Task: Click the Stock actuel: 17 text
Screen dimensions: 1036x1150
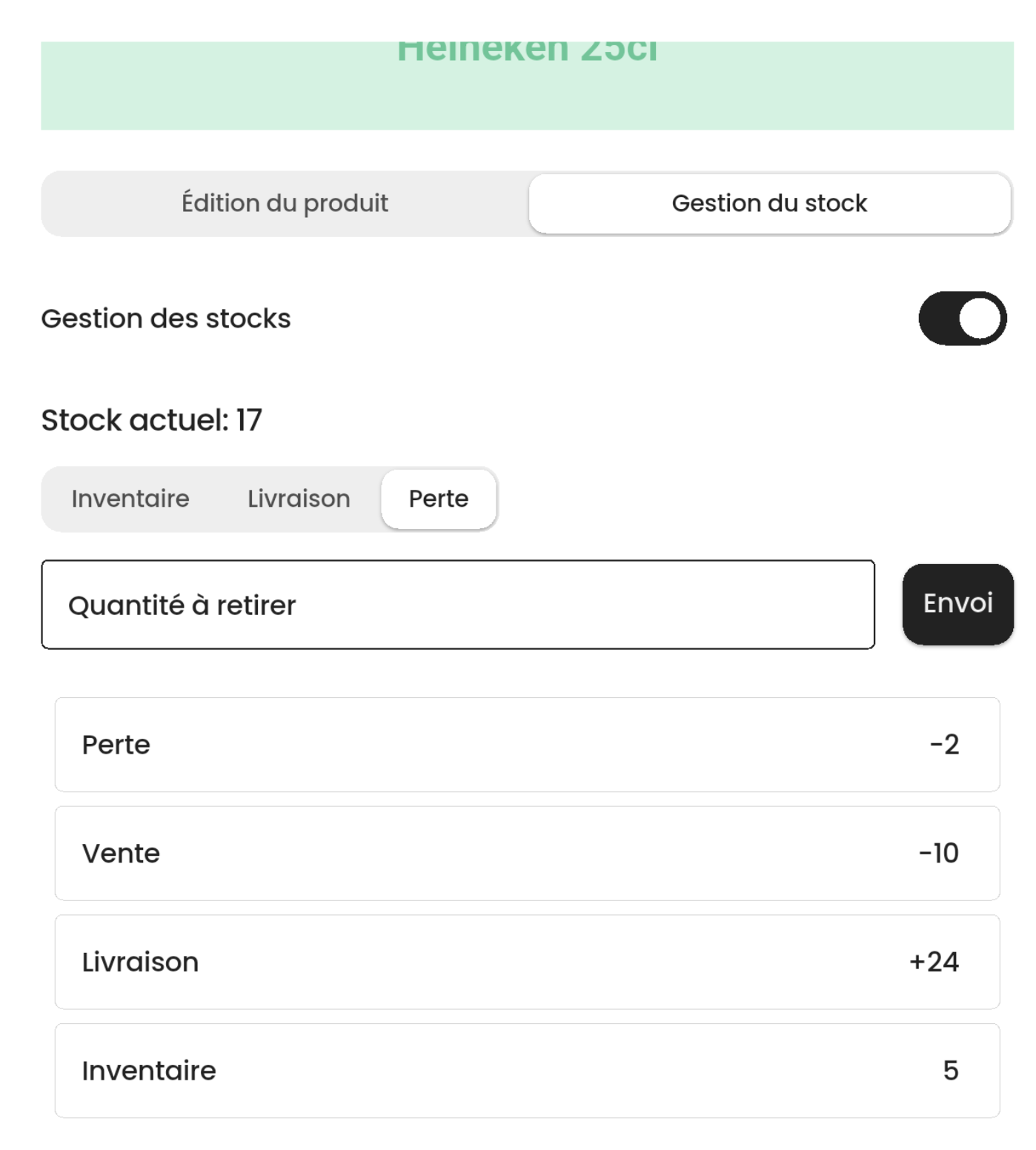Action: 151,420
